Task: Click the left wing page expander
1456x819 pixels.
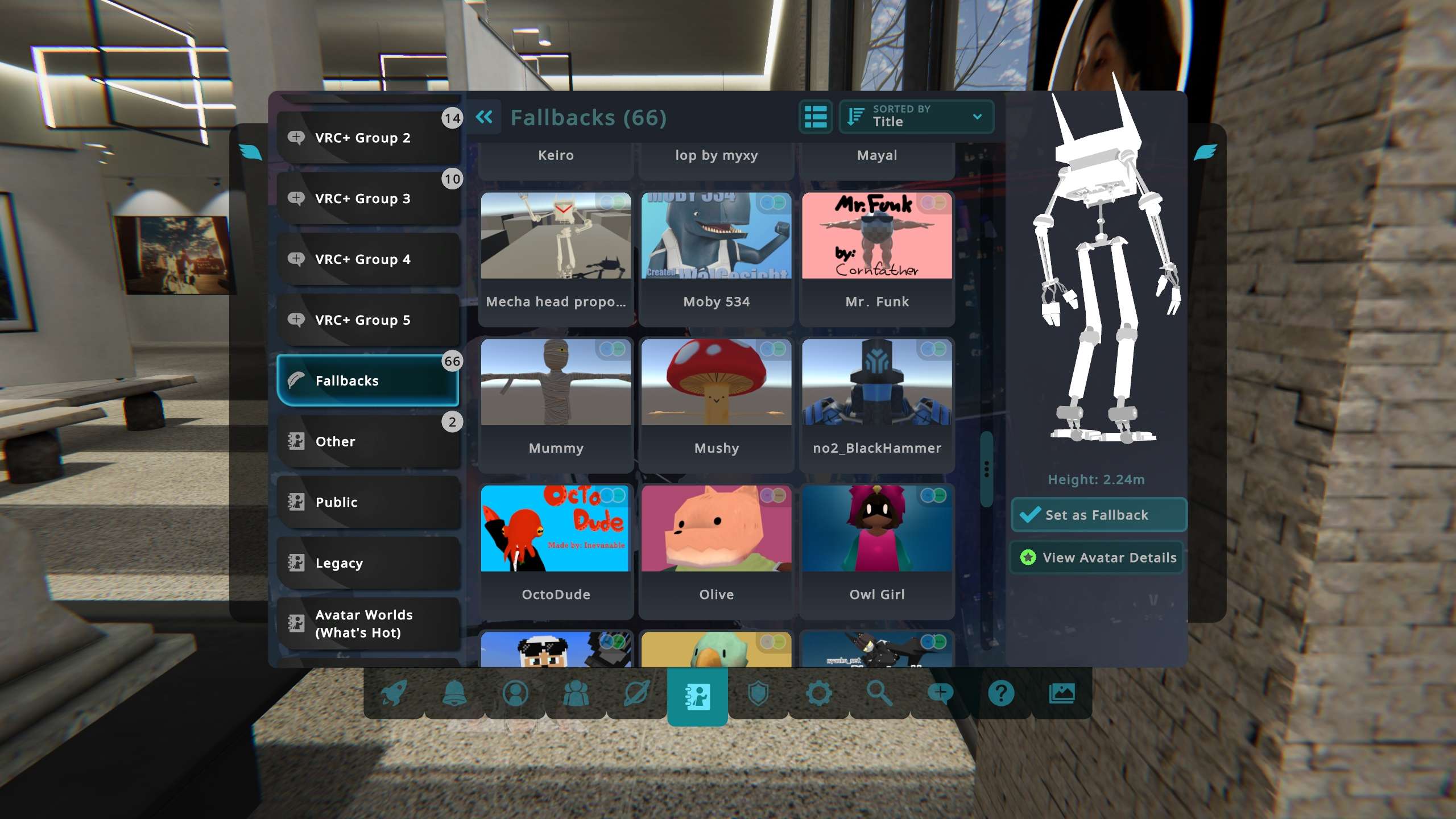Action: [x=250, y=152]
